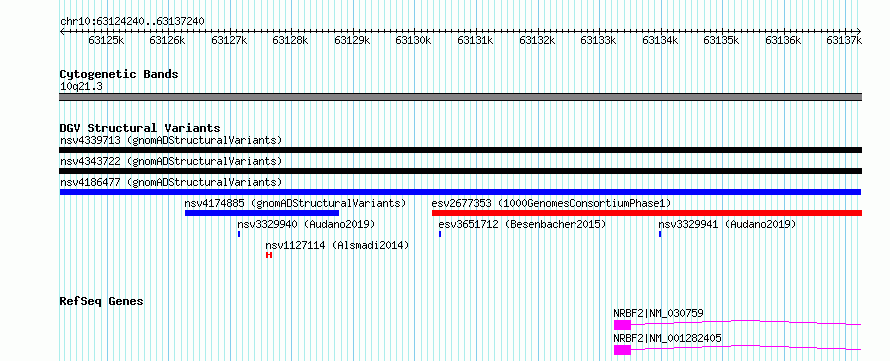Click the ruler's left arrowhead
Screen dimensions: 890x361
coord(62,31)
